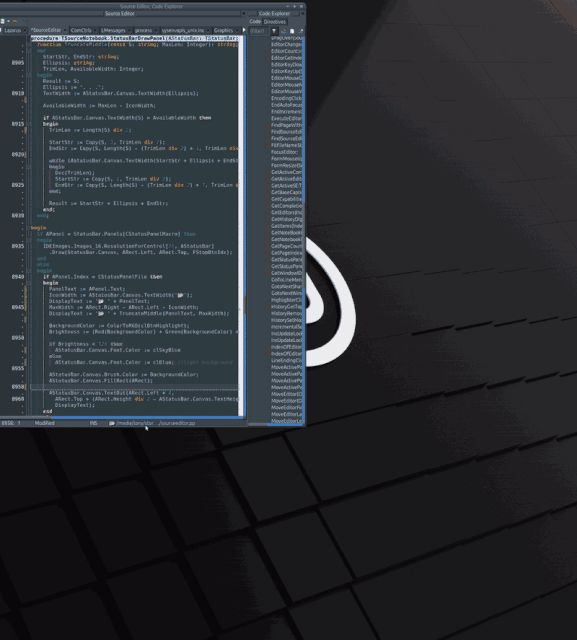The image size is (577, 640).
Task: Close the LMessages tab with its x
Action: 130,31
